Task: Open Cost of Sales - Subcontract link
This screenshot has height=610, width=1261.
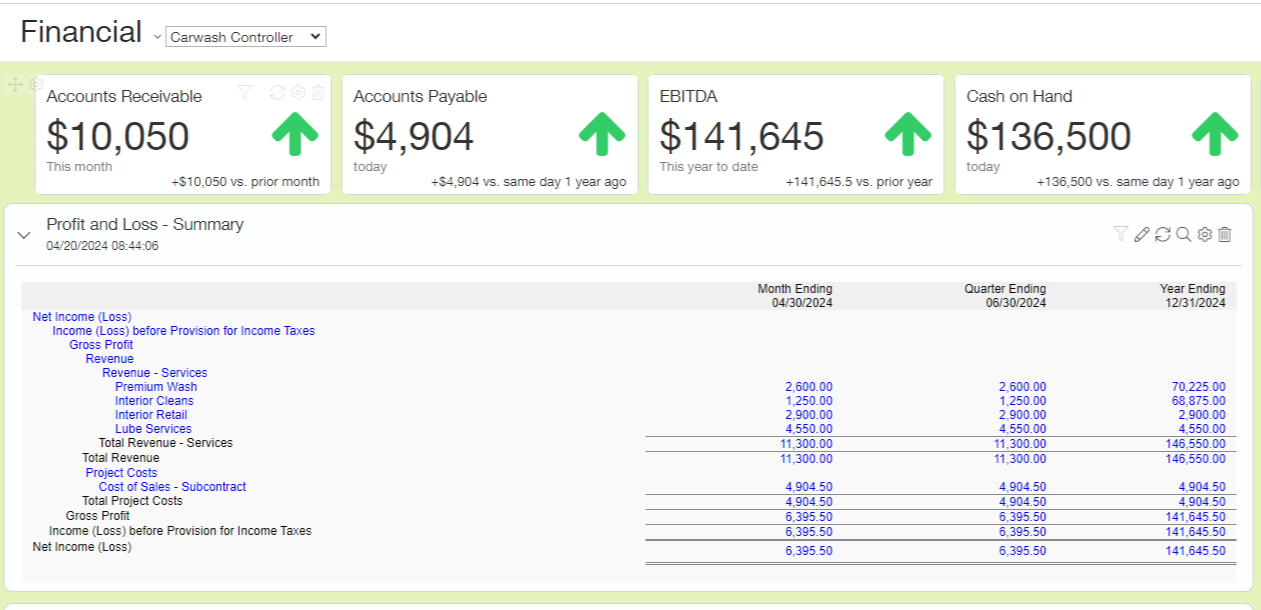Action: click(x=172, y=487)
